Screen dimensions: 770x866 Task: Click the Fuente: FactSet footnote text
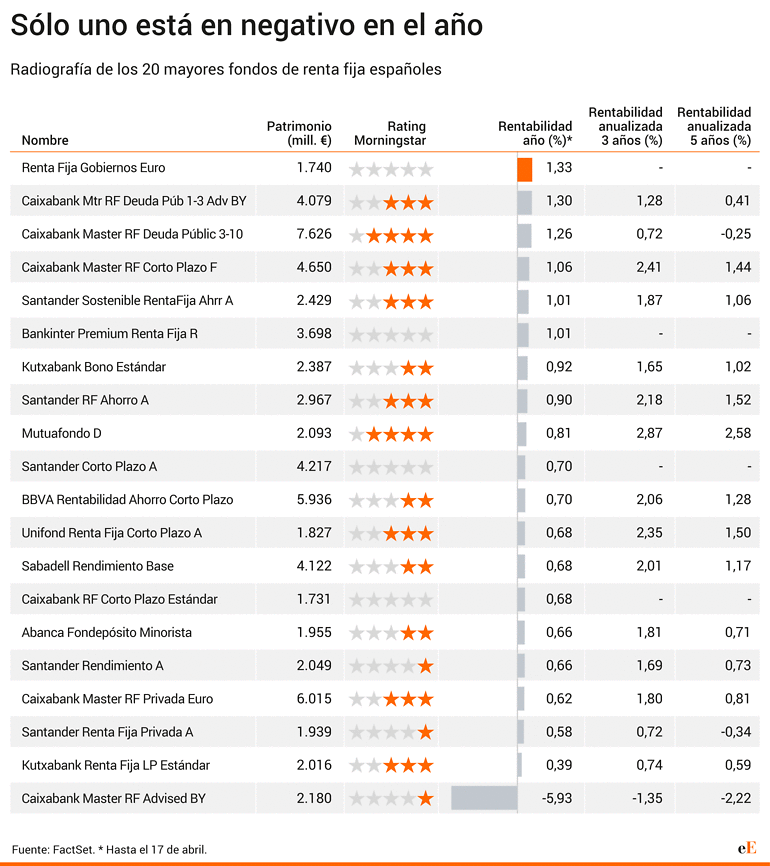(x=54, y=849)
